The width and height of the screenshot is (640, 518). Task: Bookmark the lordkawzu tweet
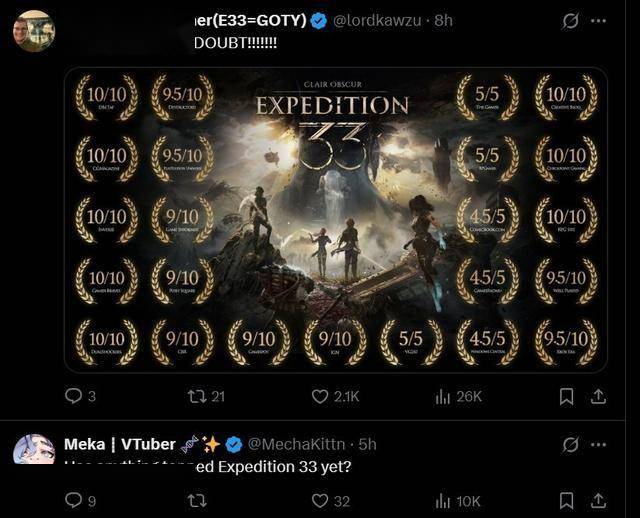pos(566,396)
